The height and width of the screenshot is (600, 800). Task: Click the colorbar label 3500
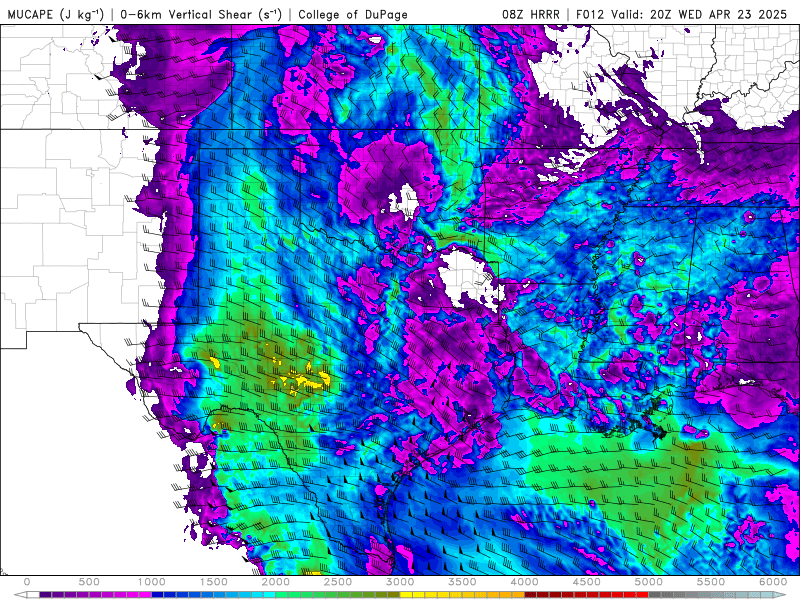(x=463, y=582)
